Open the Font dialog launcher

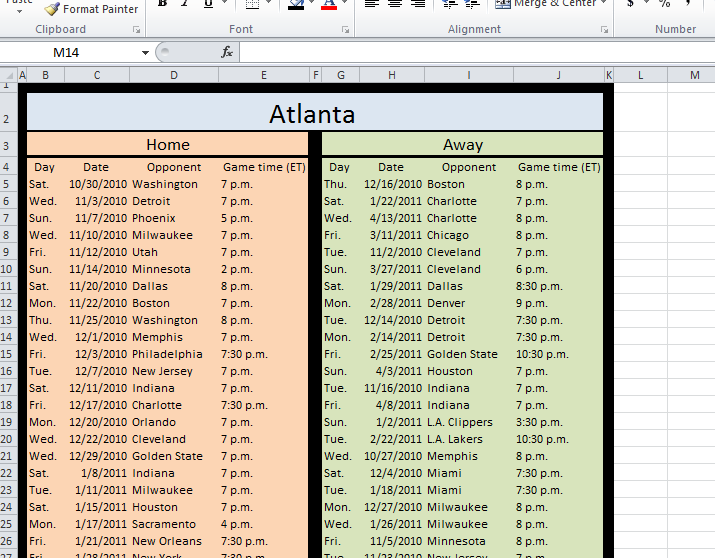[x=345, y=30]
